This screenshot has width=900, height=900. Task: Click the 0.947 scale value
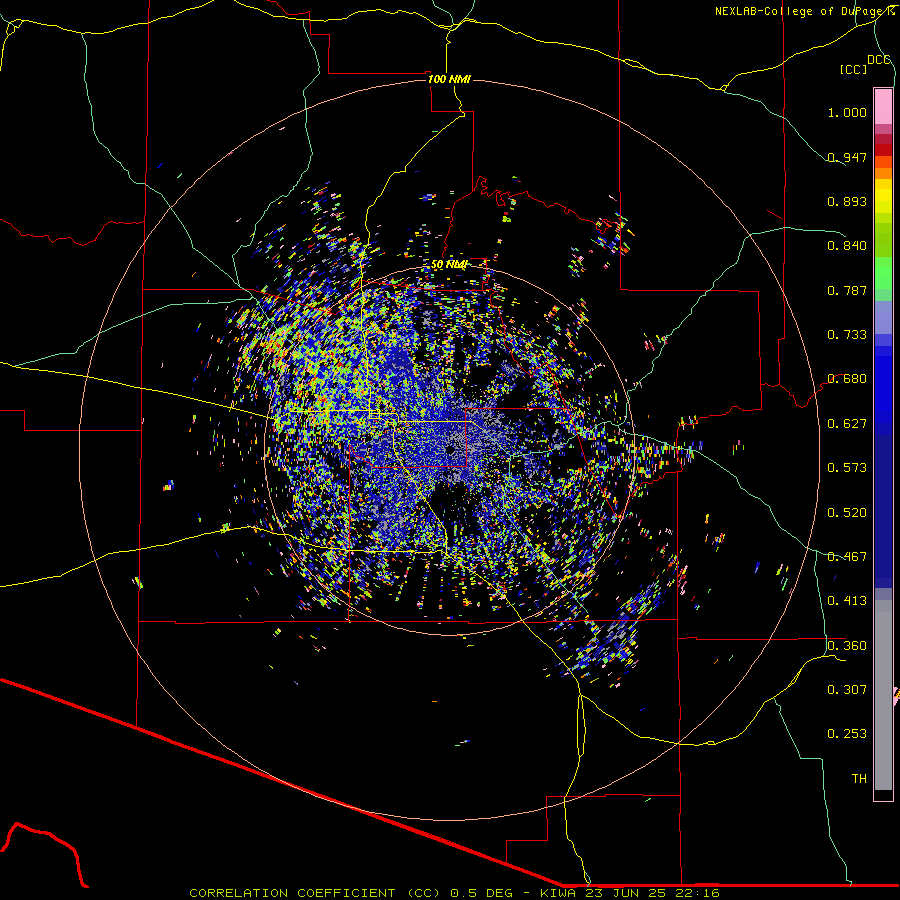[847, 157]
